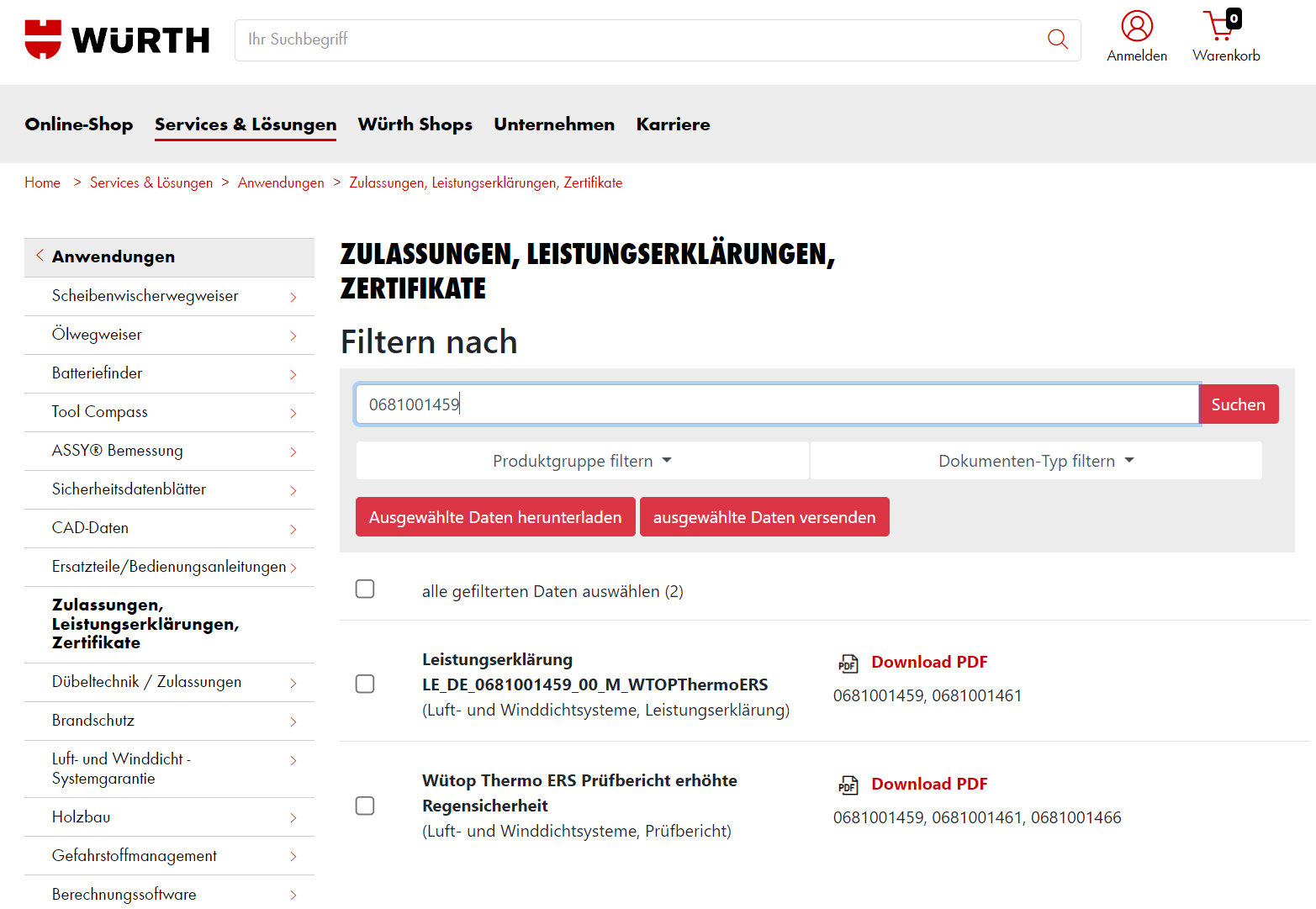This screenshot has height=909, width=1316.
Task: Open Berechnungssoftware sidebar item
Action: click(x=169, y=893)
